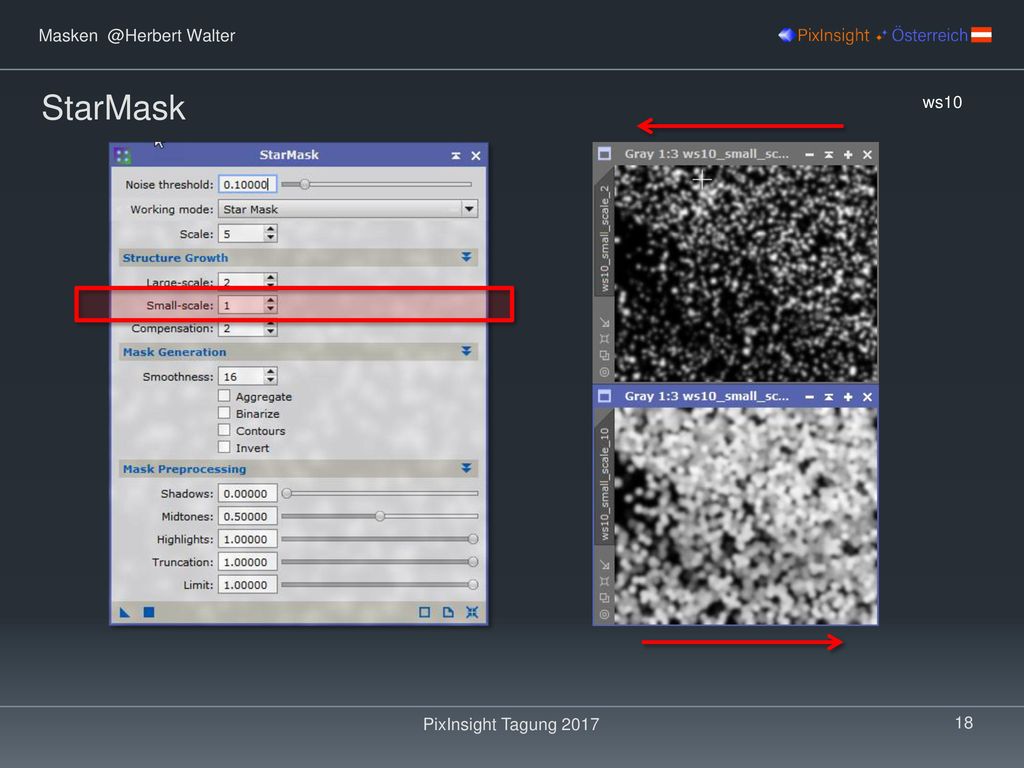Shade the ws10_small_scale_10 image window
The height and width of the screenshot is (768, 1024).
pyautogui.click(x=829, y=397)
